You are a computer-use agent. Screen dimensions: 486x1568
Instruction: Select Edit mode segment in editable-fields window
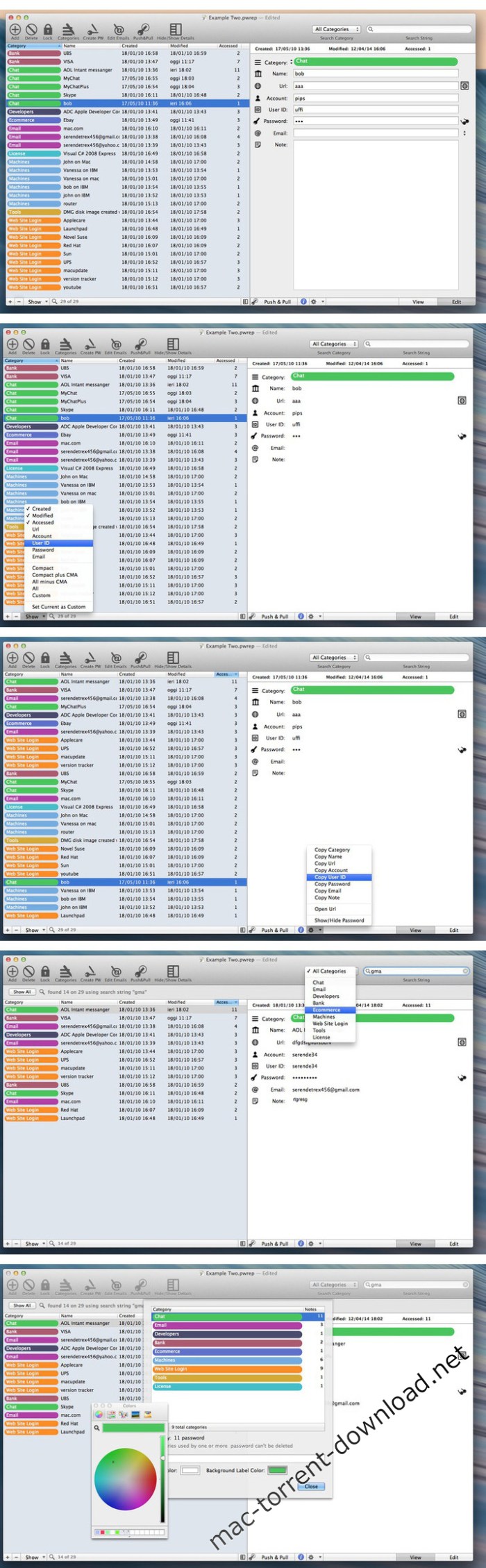(x=456, y=302)
